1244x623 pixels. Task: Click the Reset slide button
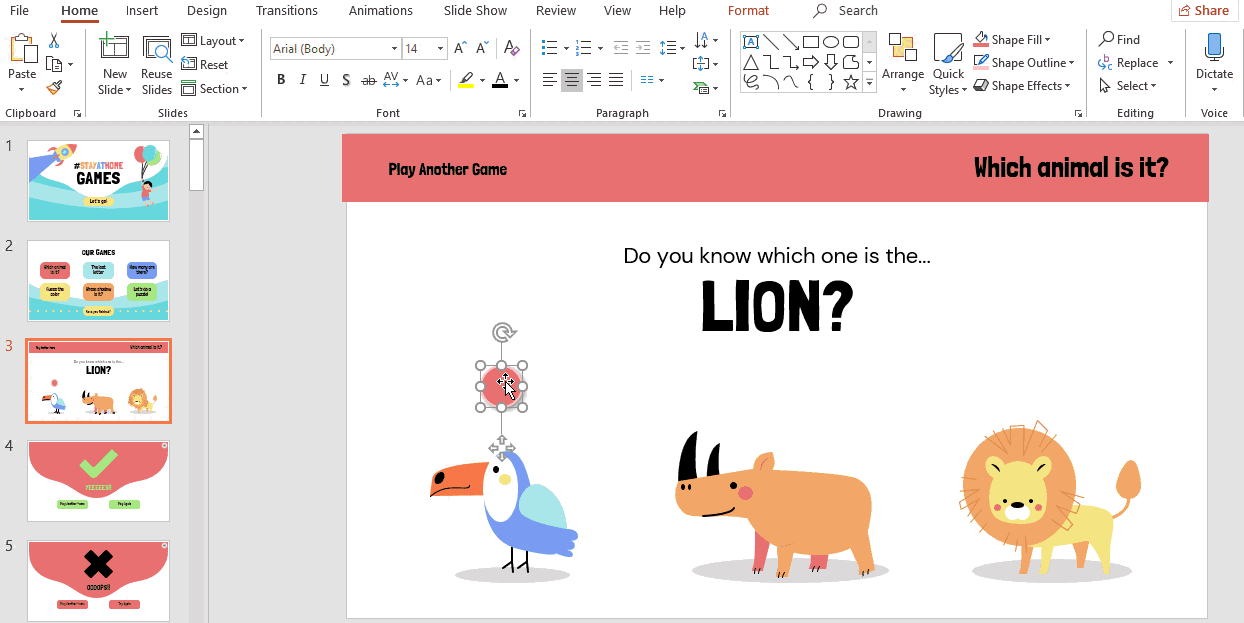coord(205,64)
